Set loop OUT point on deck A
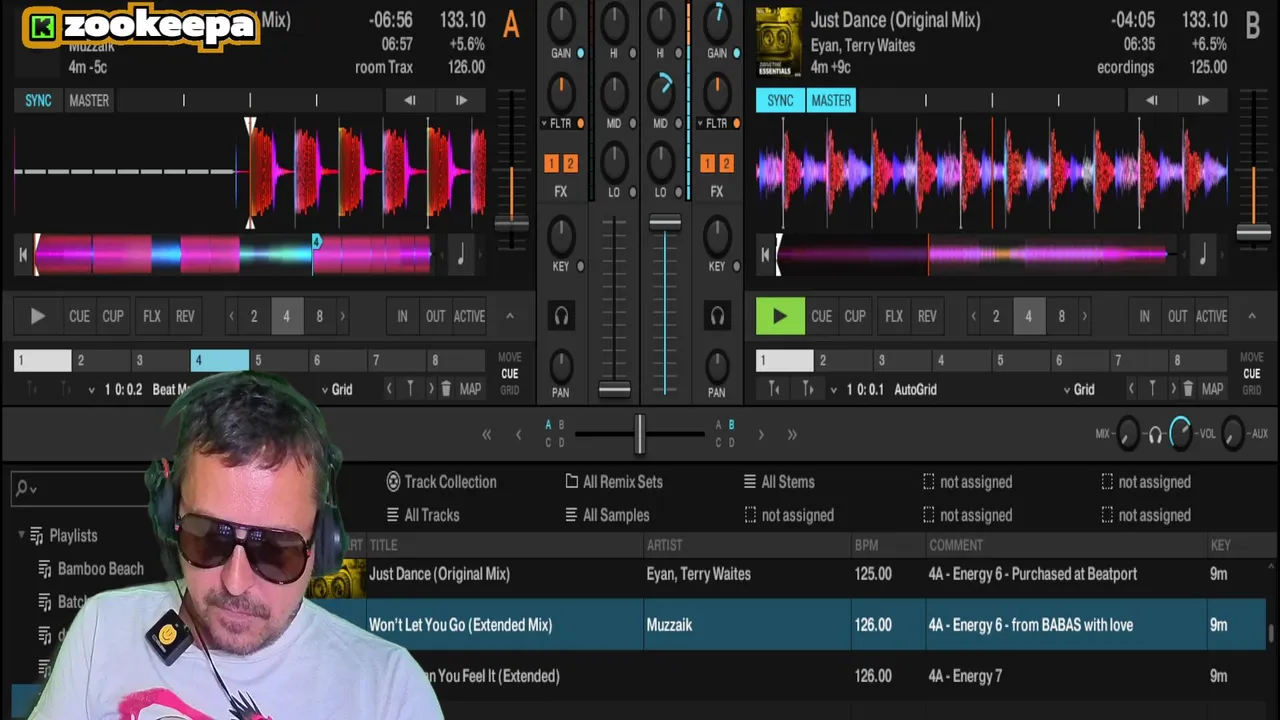This screenshot has width=1280, height=720. pyautogui.click(x=435, y=316)
